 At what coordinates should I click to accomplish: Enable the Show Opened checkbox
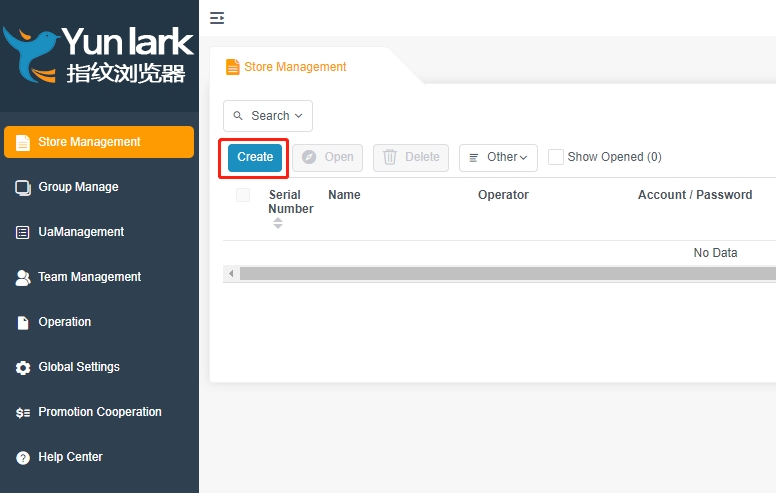(556, 157)
